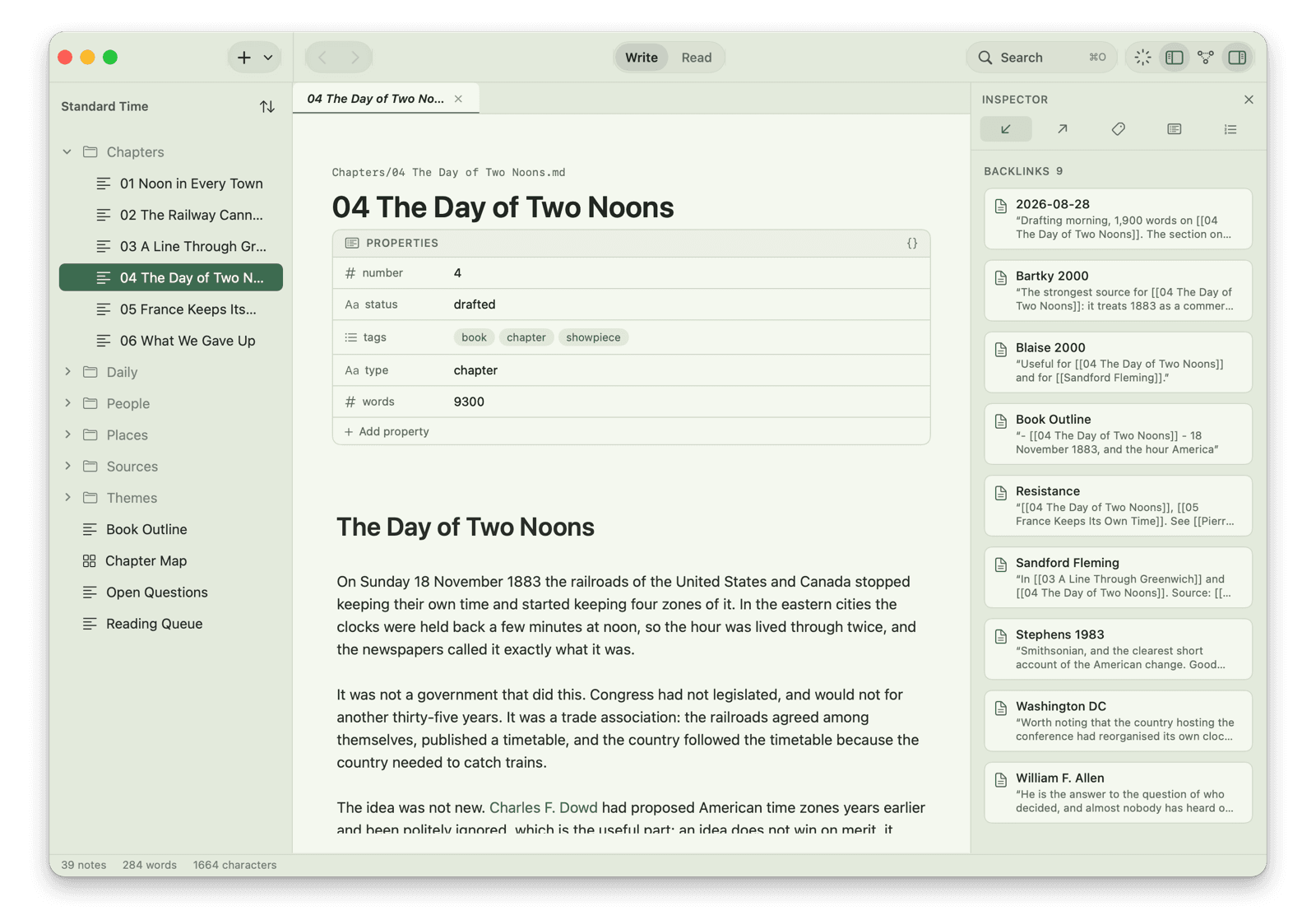Toggle the right inspector panel icon

point(1237,58)
